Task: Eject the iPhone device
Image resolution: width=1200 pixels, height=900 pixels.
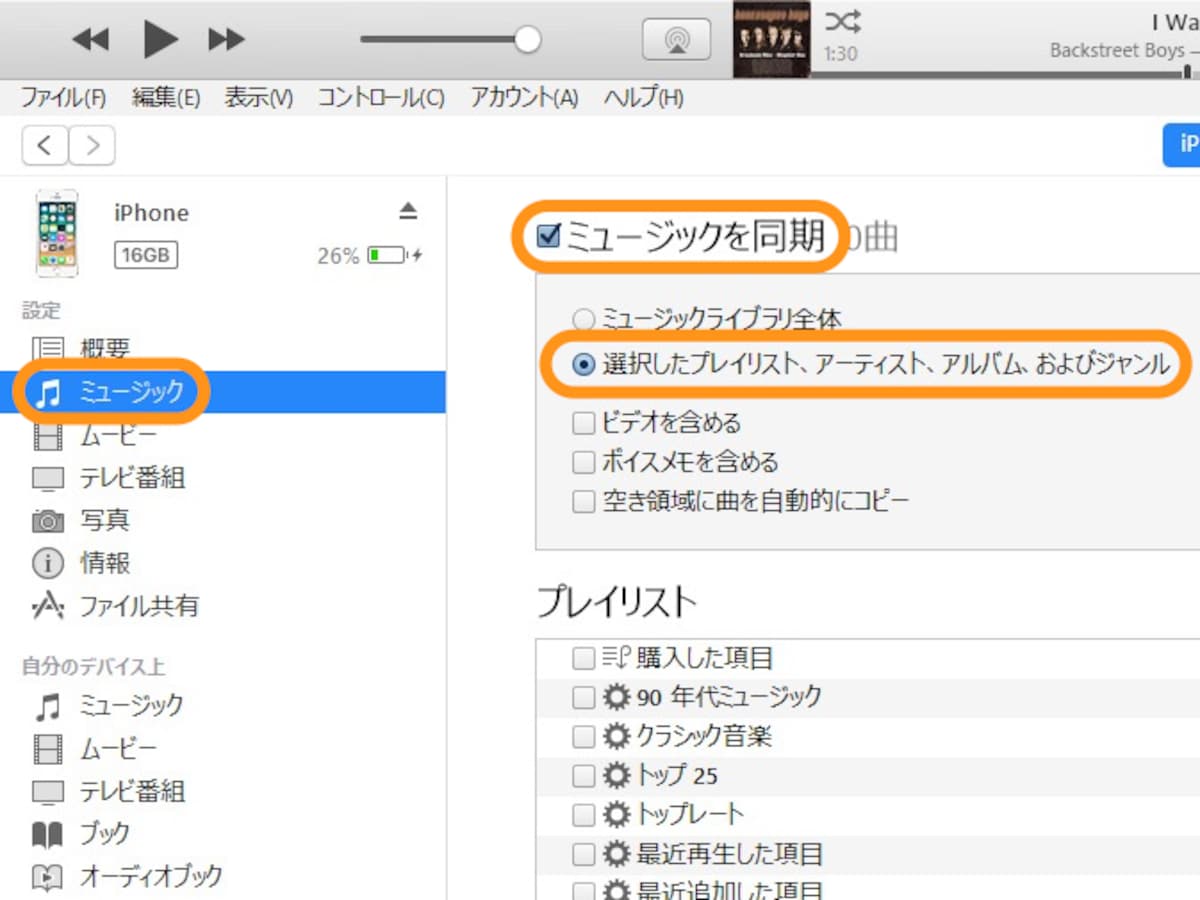Action: [x=408, y=211]
